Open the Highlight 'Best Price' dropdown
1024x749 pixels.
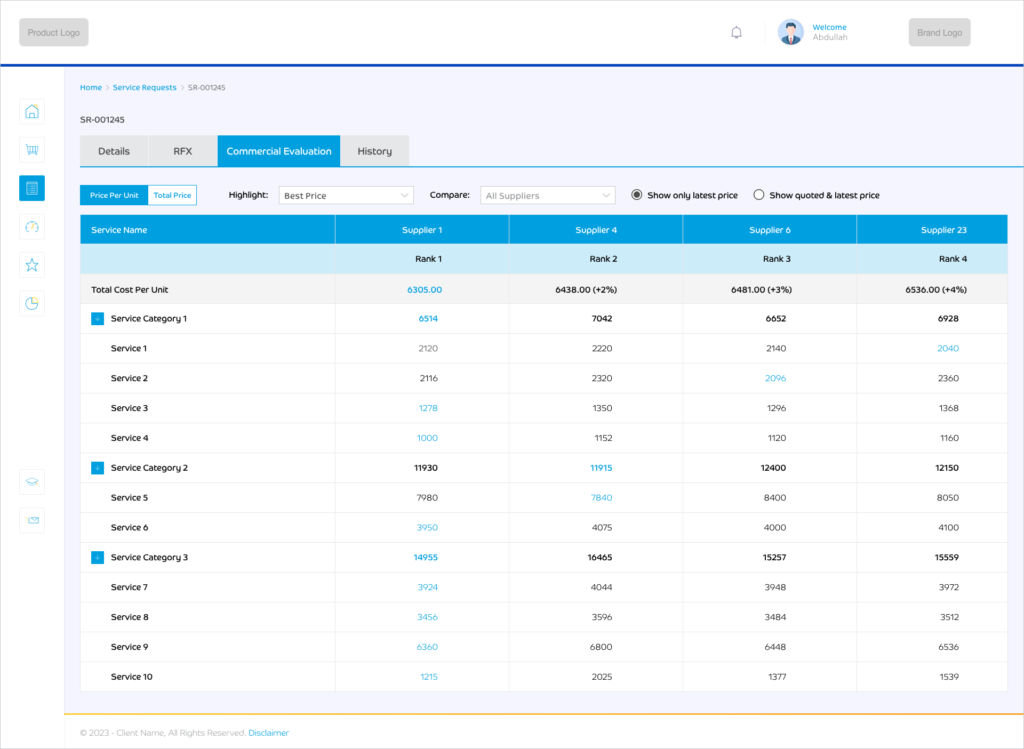click(346, 196)
